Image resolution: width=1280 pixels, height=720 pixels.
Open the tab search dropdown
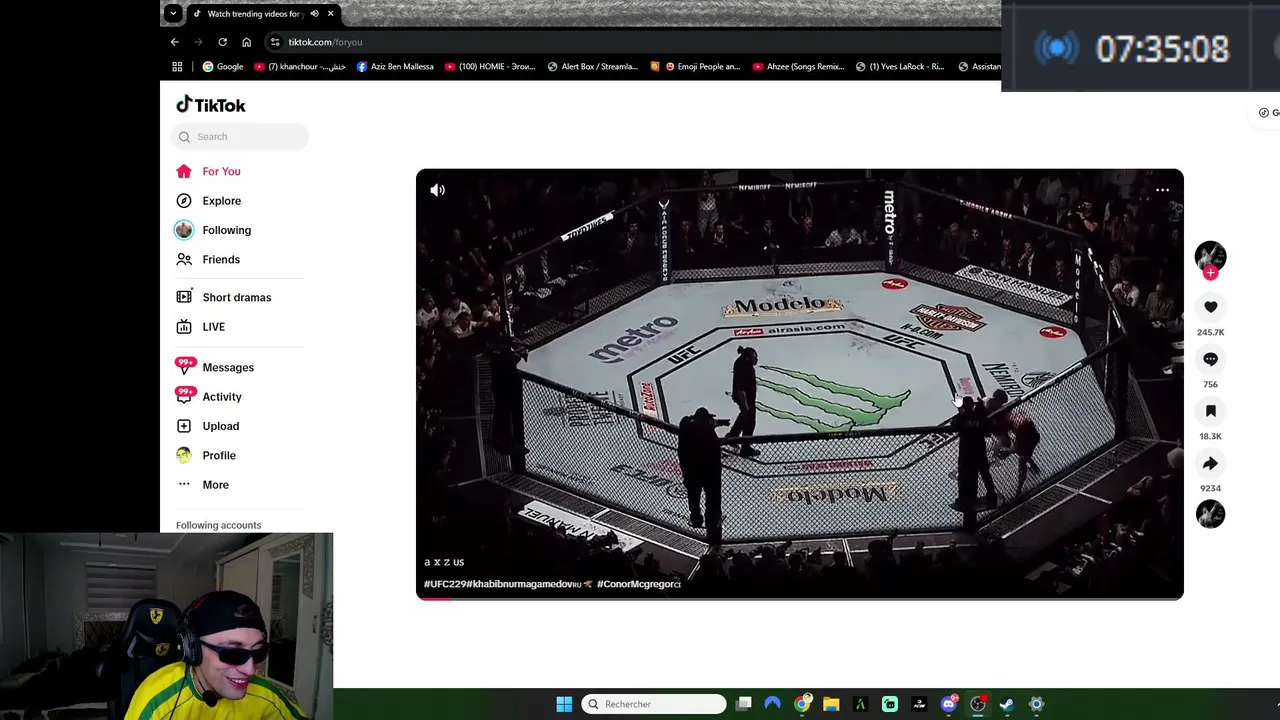point(173,13)
